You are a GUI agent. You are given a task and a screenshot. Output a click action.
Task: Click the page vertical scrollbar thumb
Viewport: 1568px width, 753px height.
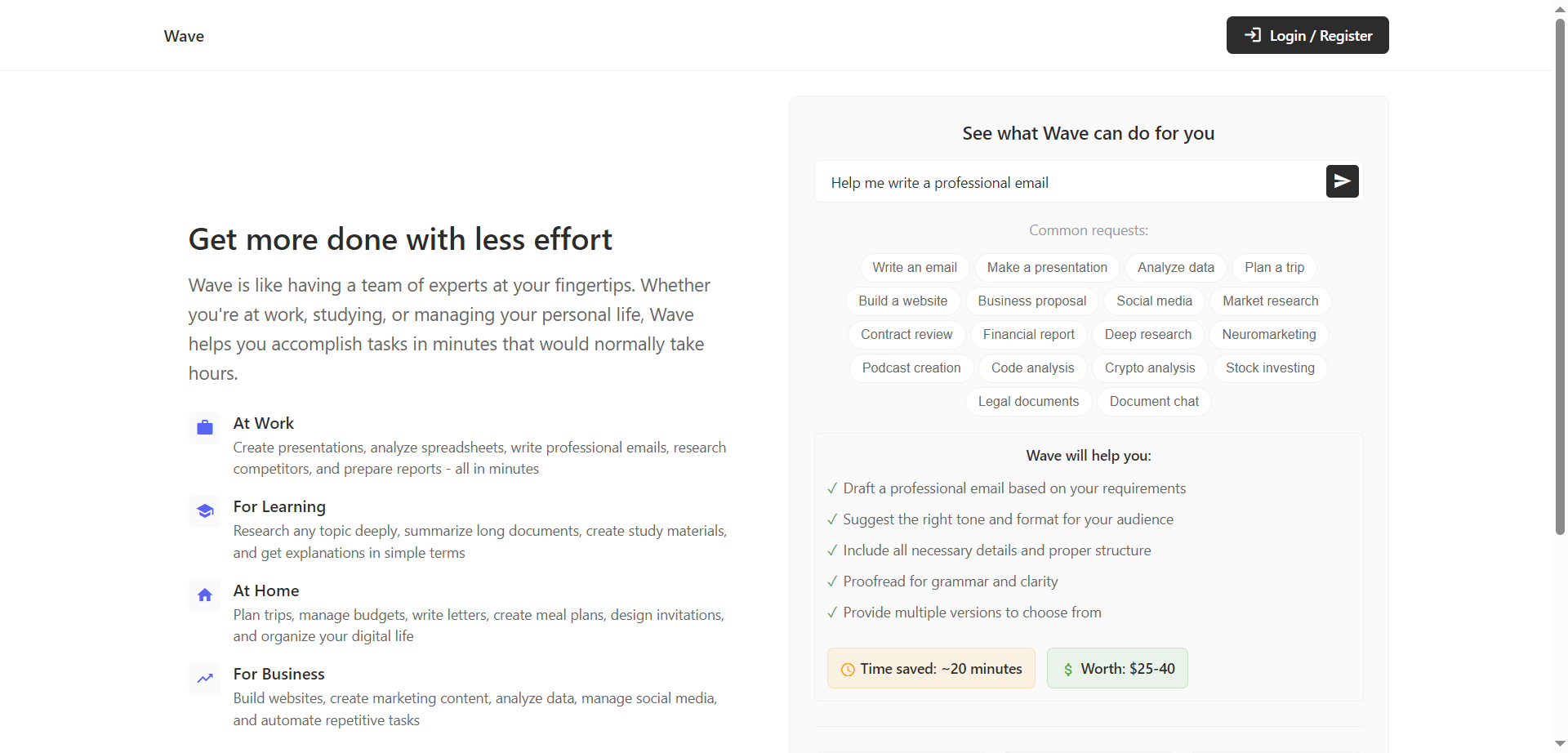tap(1560, 274)
